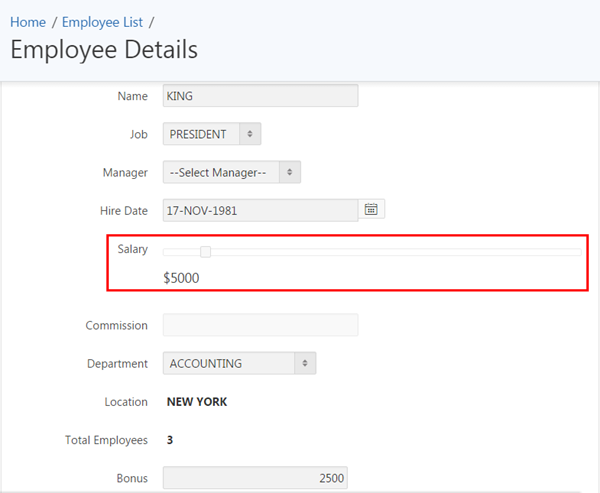Open the Department dropdown showing ACCOUNTING
The height and width of the screenshot is (493, 600).
239,363
